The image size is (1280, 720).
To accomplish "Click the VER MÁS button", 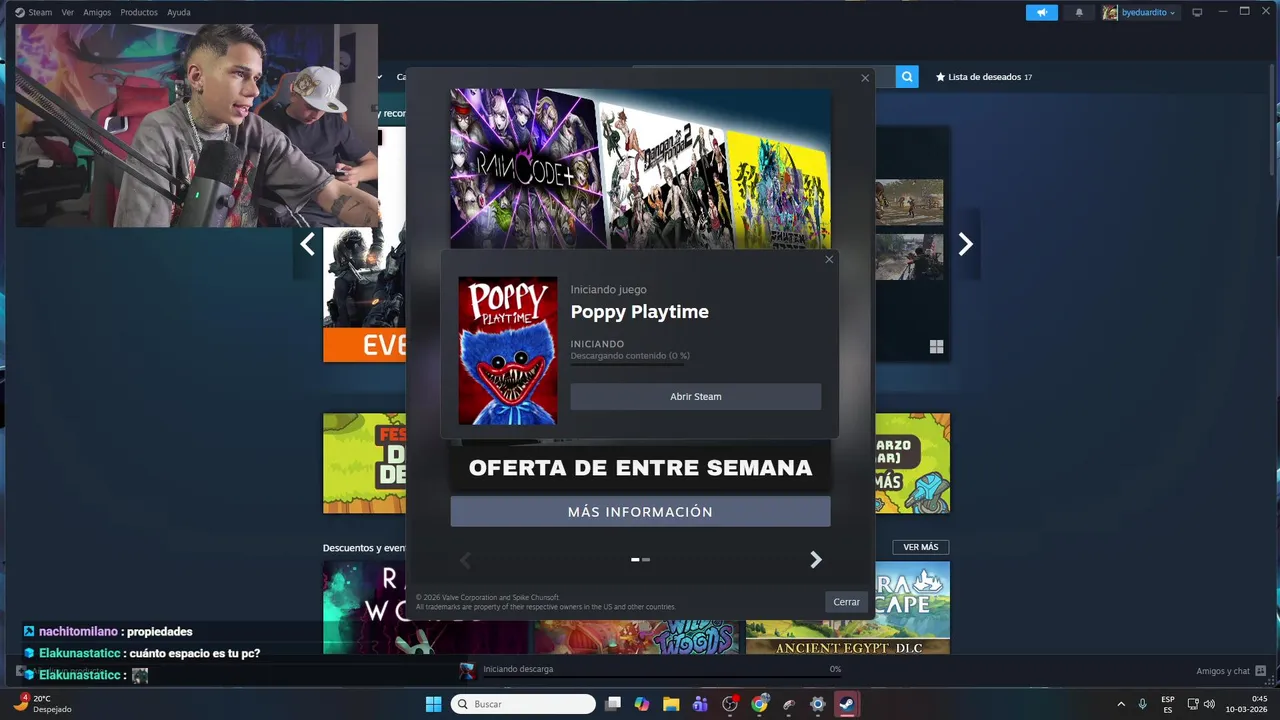I will pyautogui.click(x=921, y=547).
